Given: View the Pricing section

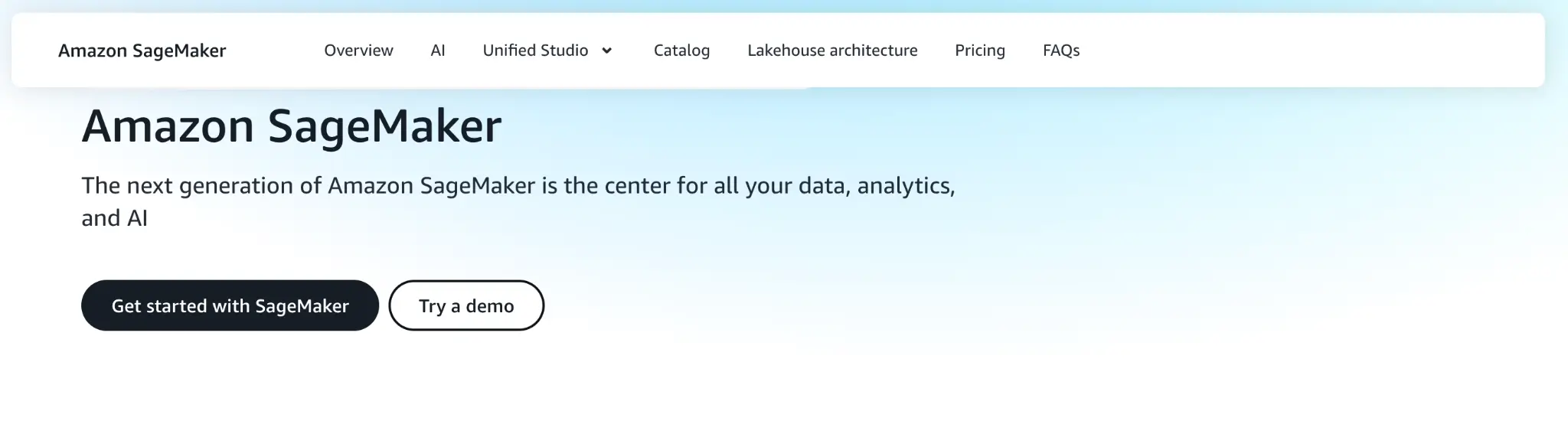Looking at the screenshot, I should [979, 51].
